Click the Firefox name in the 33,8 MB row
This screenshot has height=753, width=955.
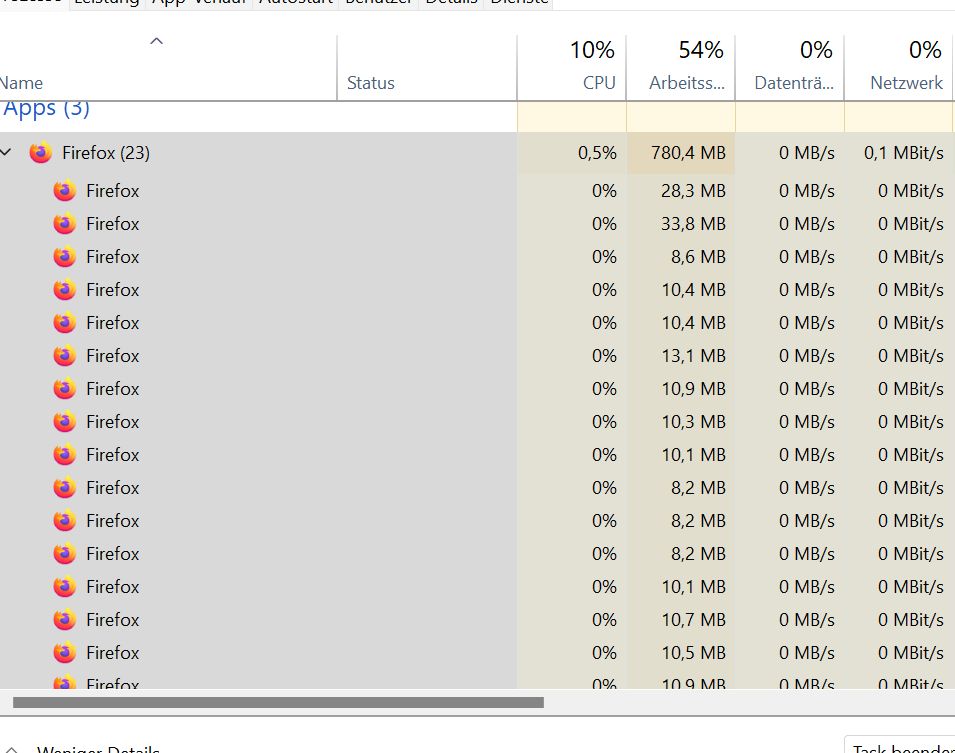[113, 224]
